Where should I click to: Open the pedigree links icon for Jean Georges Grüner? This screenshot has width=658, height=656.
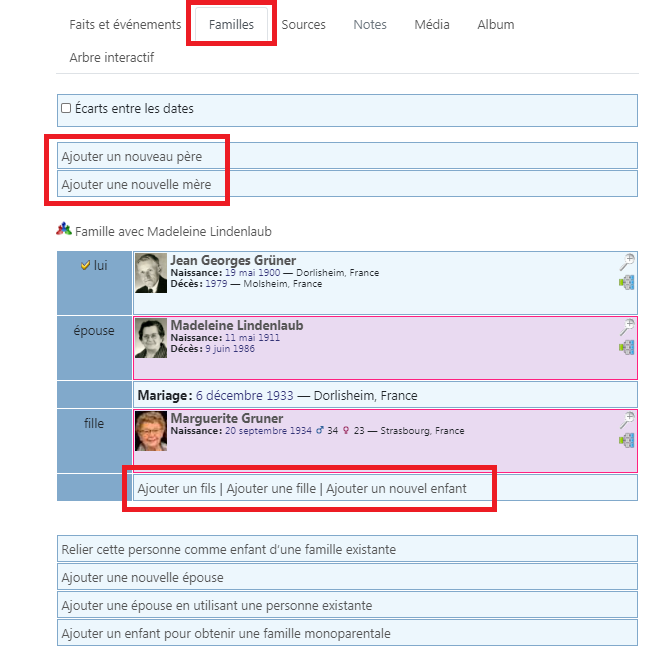627,283
